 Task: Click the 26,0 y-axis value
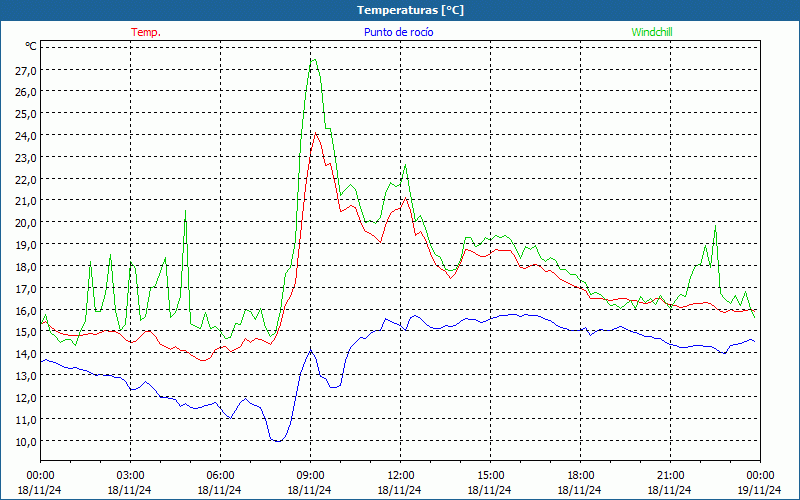click(x=26, y=92)
